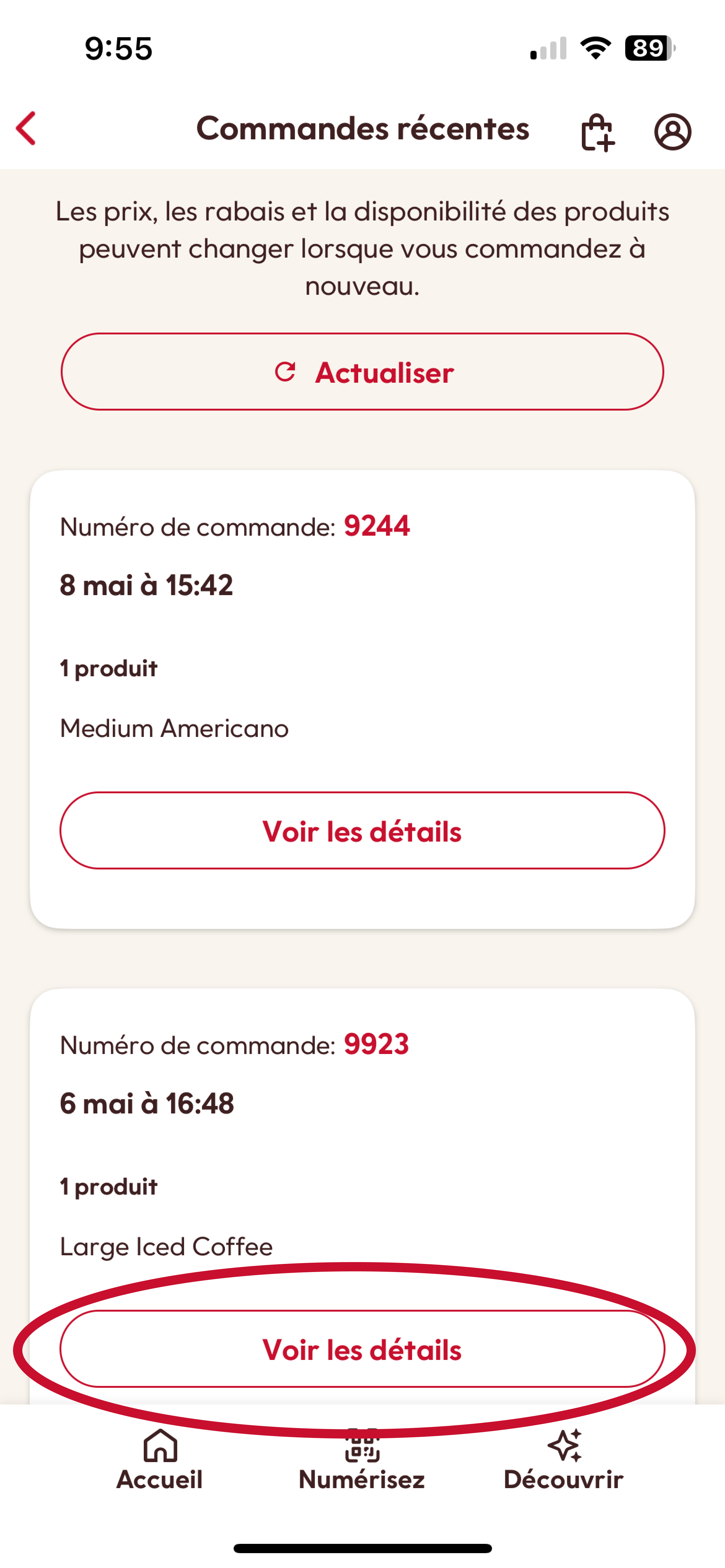The width and height of the screenshot is (725, 1568).
Task: View details of order 9244
Action: [x=362, y=831]
